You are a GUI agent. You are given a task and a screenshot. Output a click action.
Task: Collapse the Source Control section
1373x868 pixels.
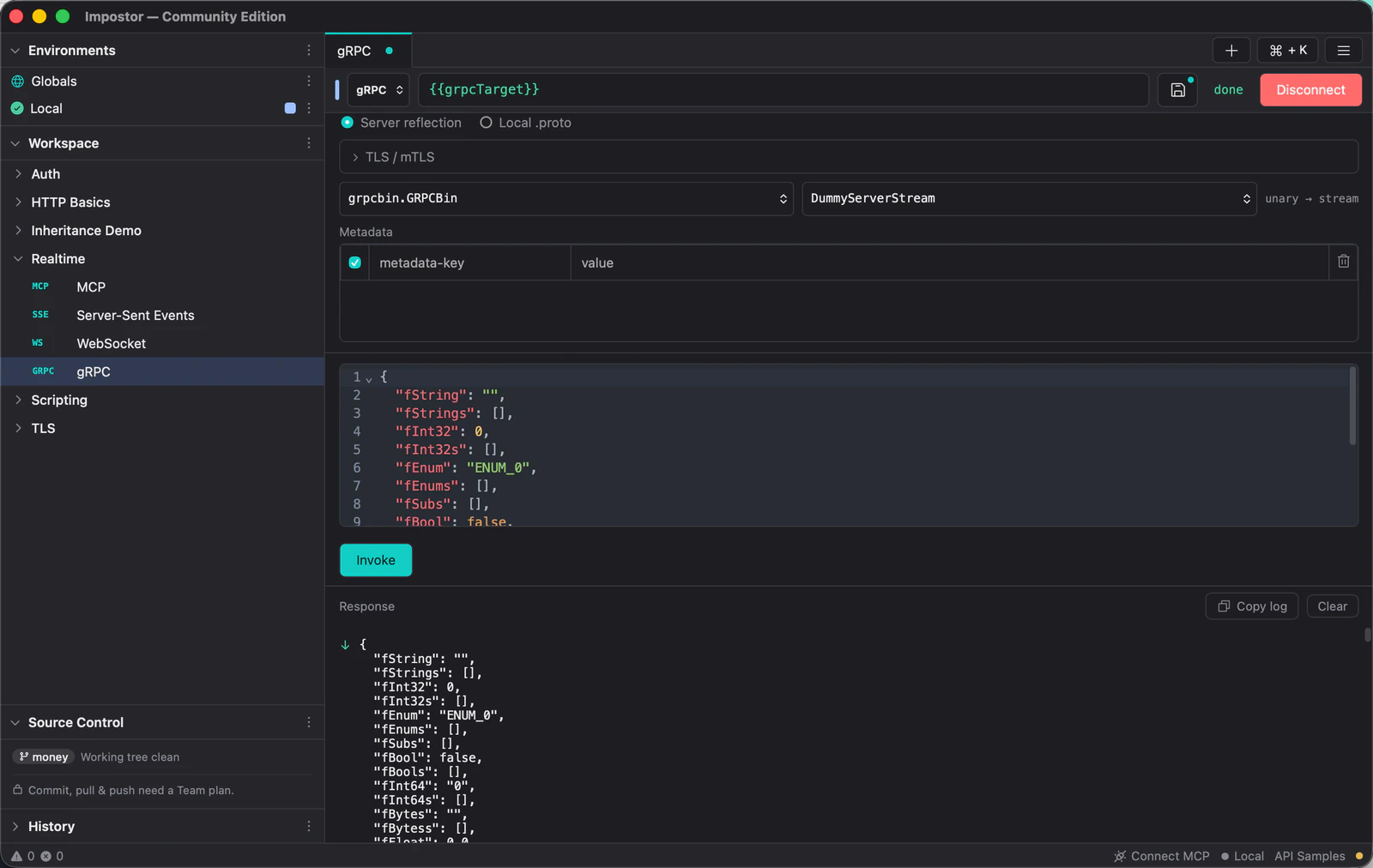[15, 722]
